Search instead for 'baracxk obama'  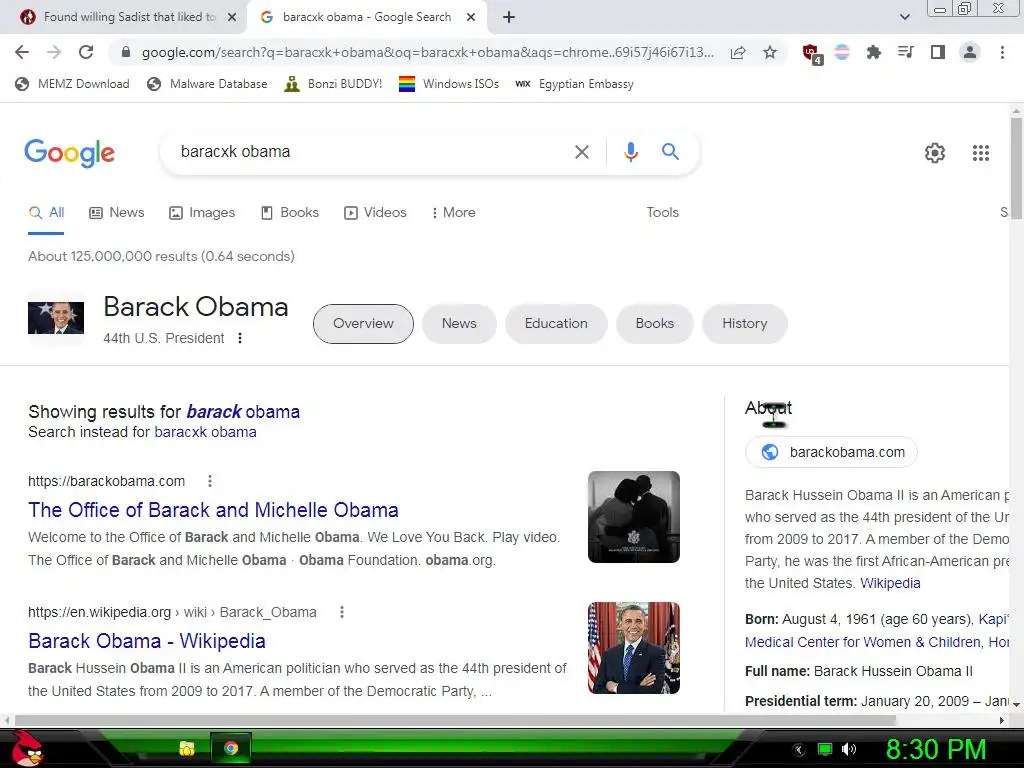click(x=205, y=432)
